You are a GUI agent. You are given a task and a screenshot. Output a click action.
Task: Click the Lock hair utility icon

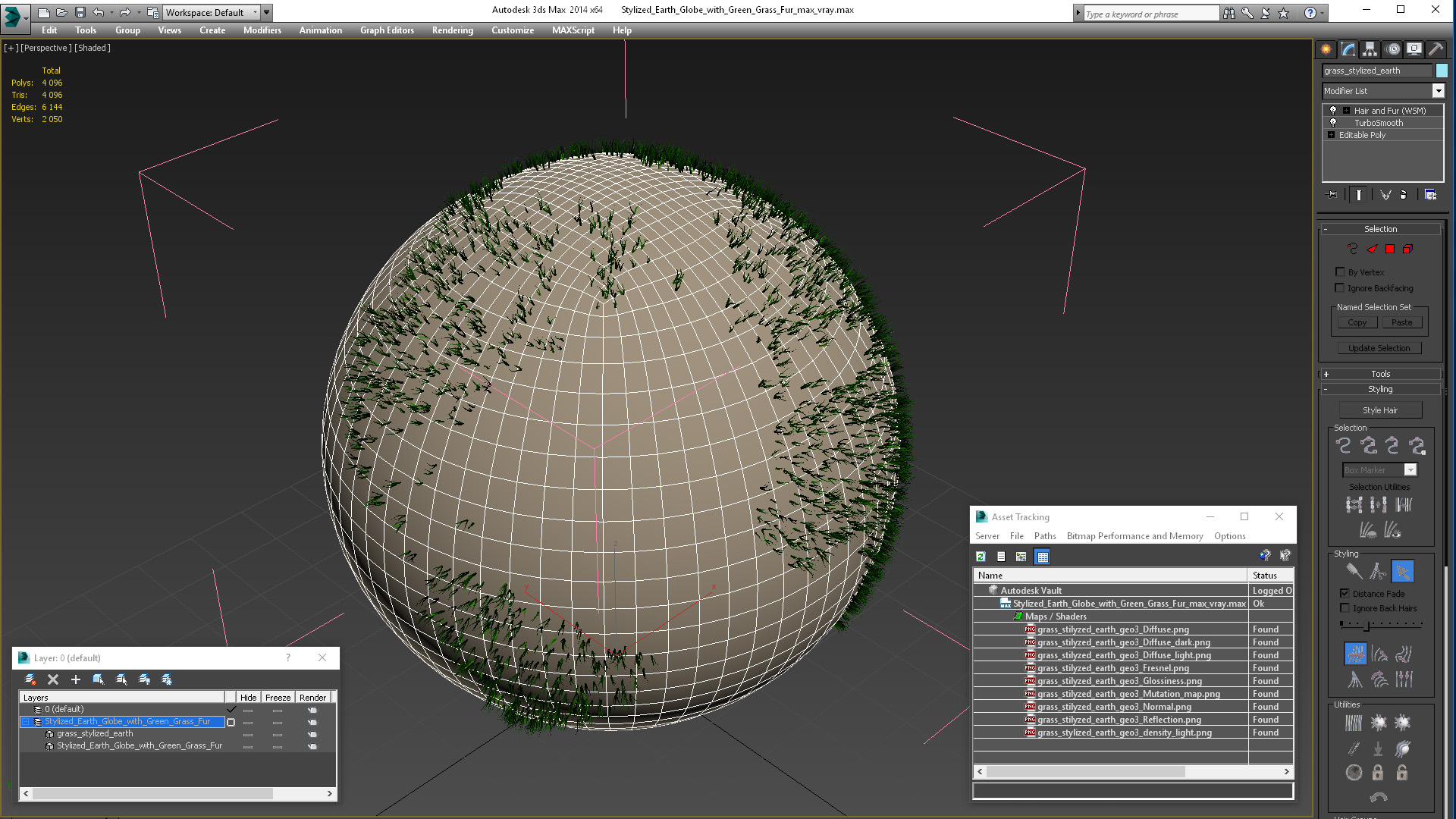(x=1378, y=773)
